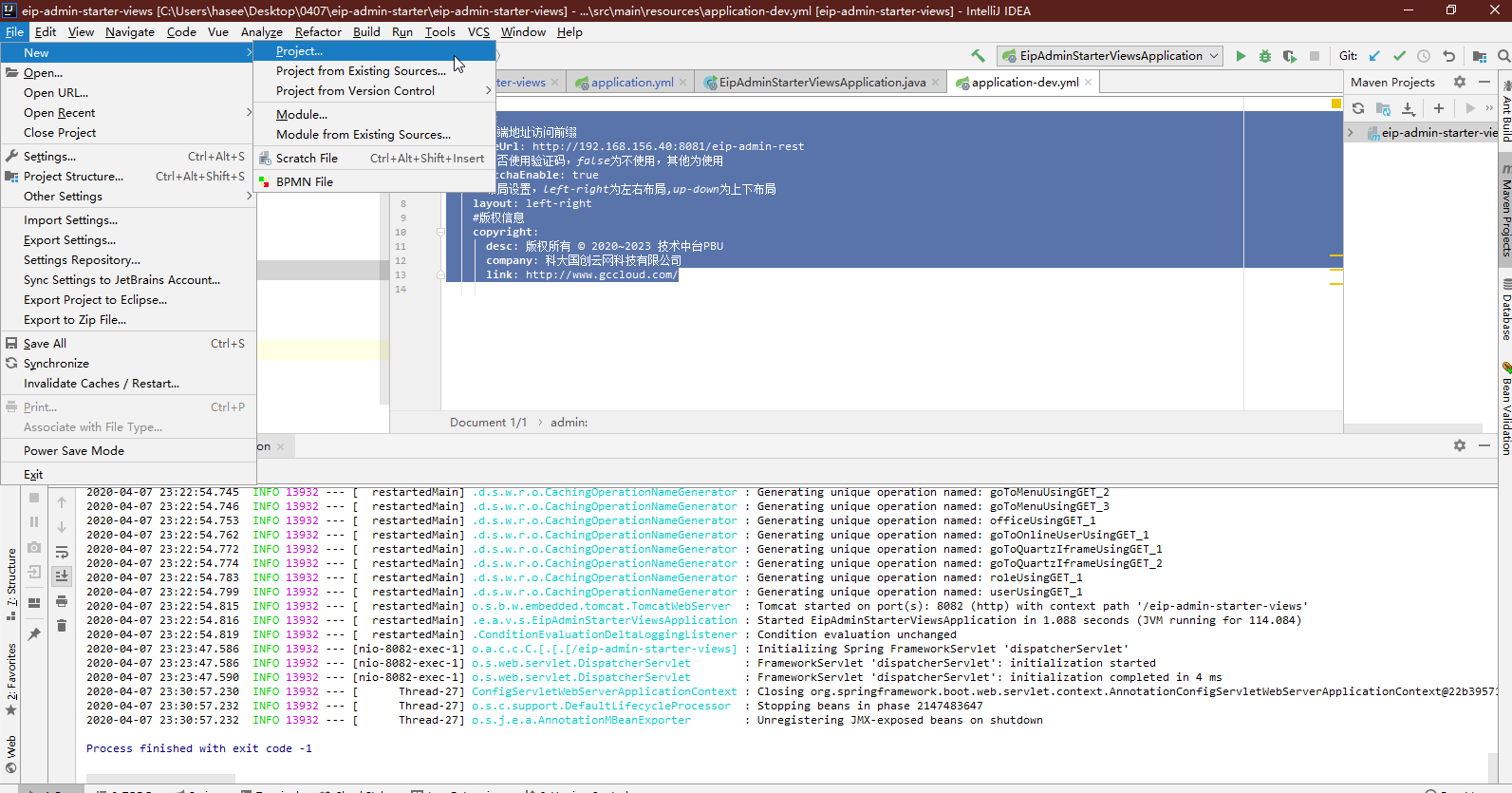
Task: Open Maven Projects panel settings gear
Action: click(1460, 82)
